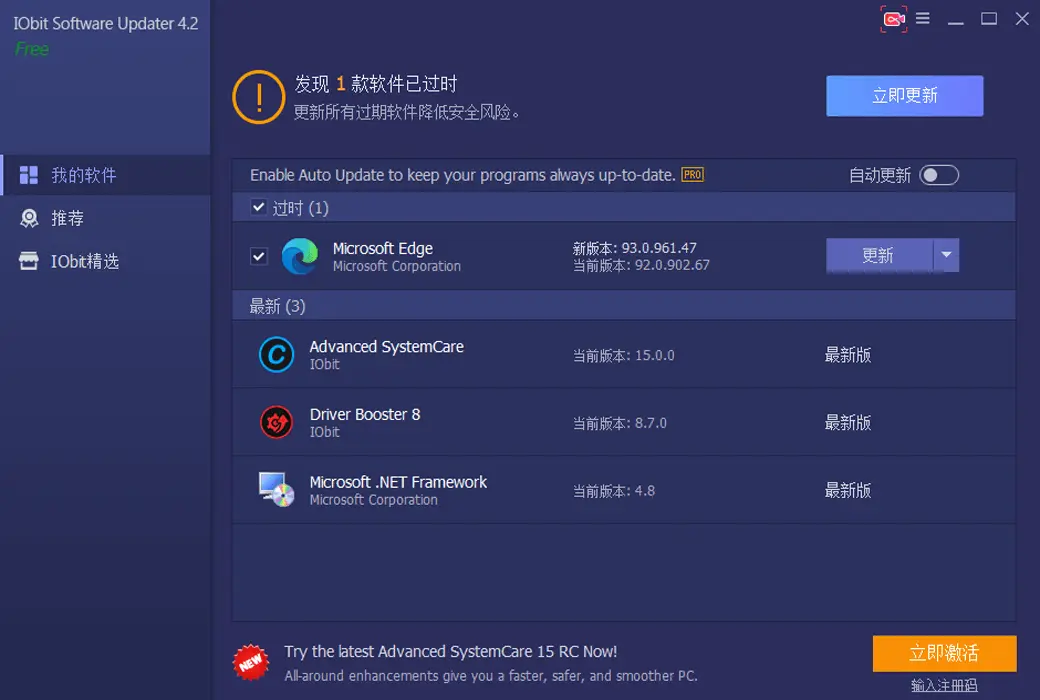Click the 当前版本: 92.0.902.67 text

641,265
